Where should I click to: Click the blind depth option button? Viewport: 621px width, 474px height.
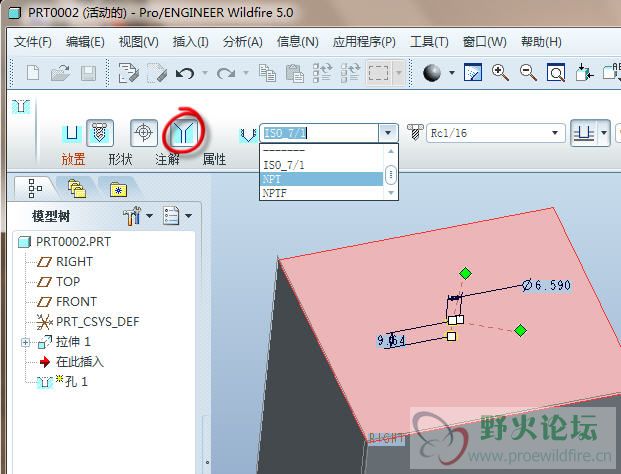point(585,133)
